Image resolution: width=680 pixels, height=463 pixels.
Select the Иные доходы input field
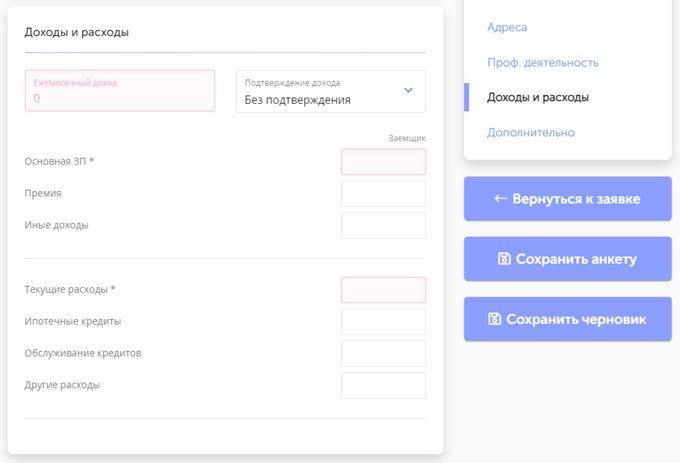(383, 226)
